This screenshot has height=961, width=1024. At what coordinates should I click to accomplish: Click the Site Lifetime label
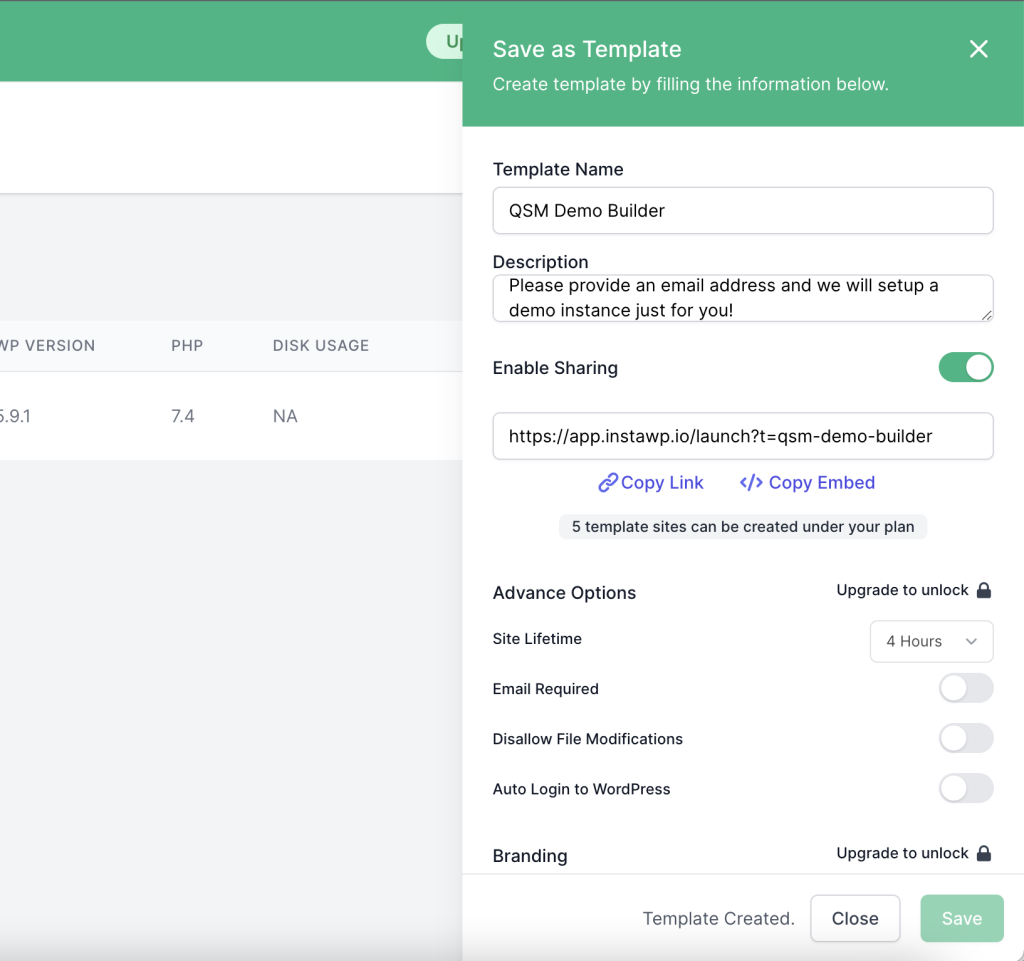(537, 638)
